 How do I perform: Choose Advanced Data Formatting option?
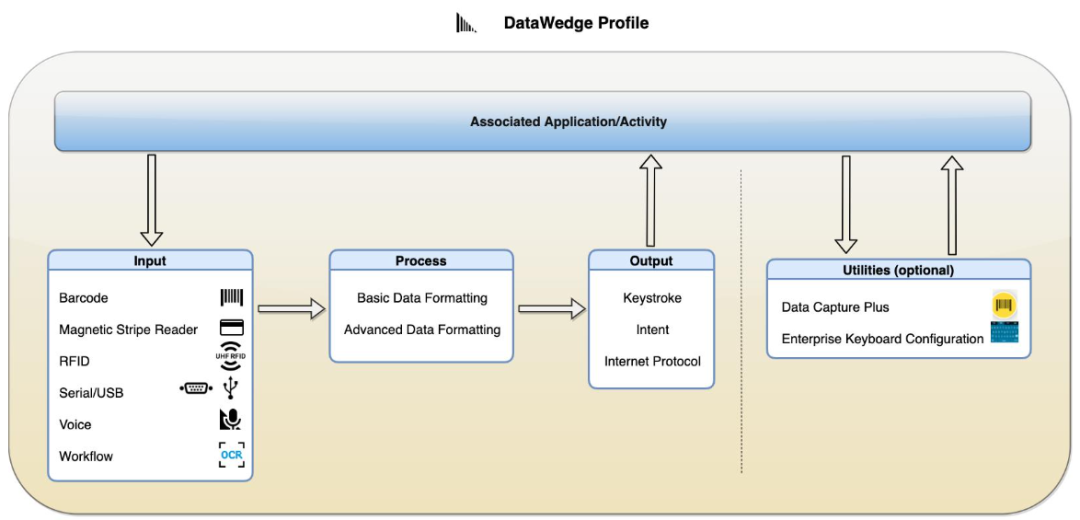click(x=422, y=329)
